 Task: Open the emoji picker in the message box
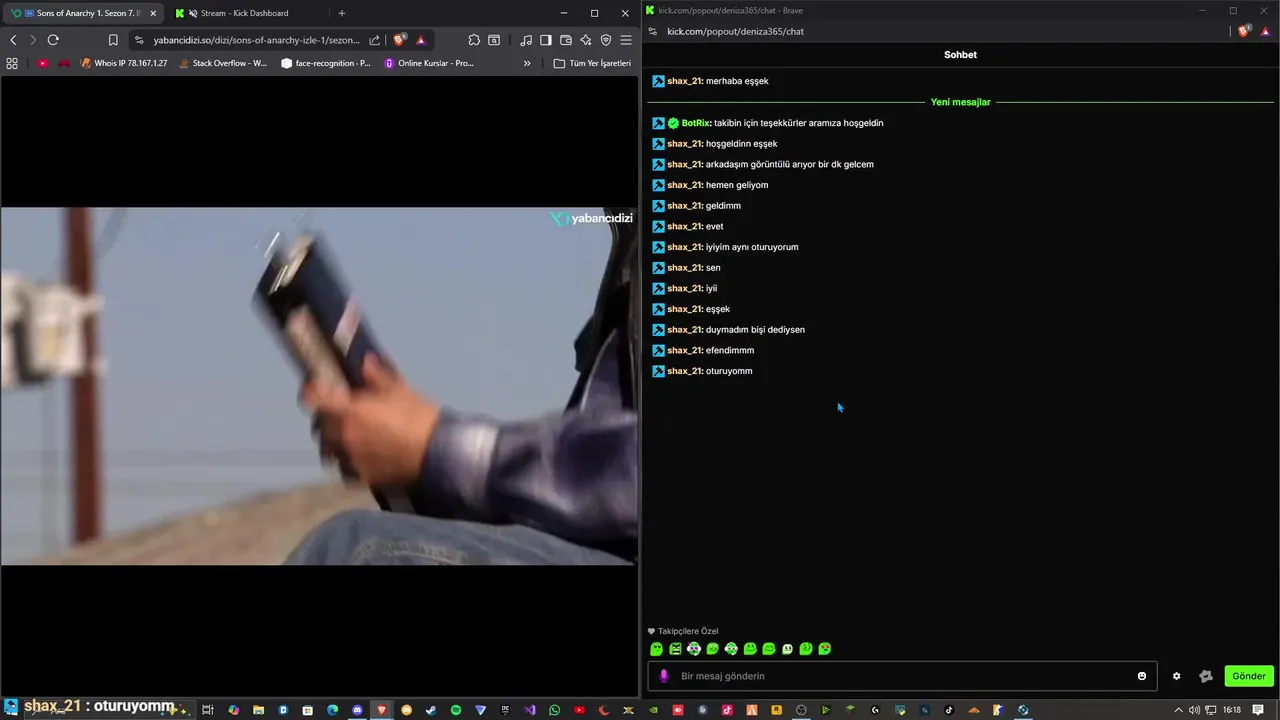[1142, 676]
